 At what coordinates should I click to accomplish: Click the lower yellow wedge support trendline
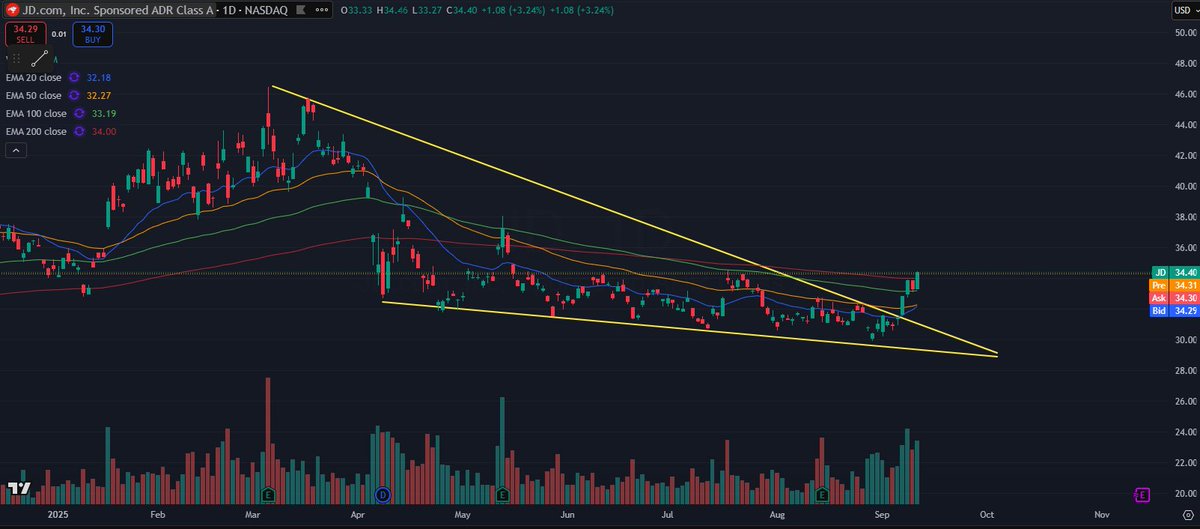click(690, 329)
